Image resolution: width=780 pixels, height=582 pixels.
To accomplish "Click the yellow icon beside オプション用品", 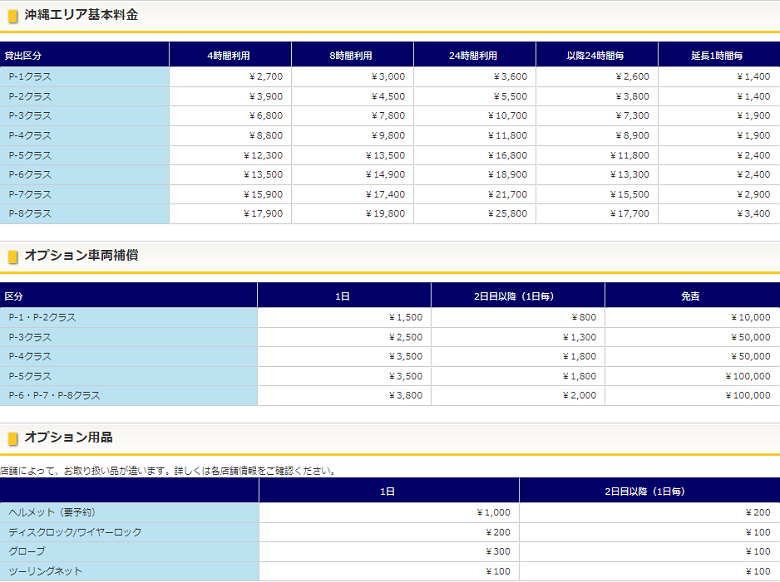I will click(13, 439).
